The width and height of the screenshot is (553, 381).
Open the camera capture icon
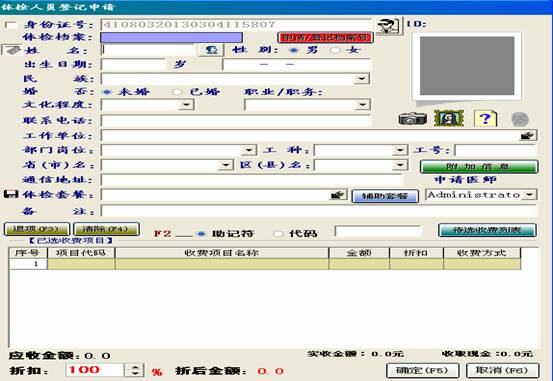[x=412, y=119]
